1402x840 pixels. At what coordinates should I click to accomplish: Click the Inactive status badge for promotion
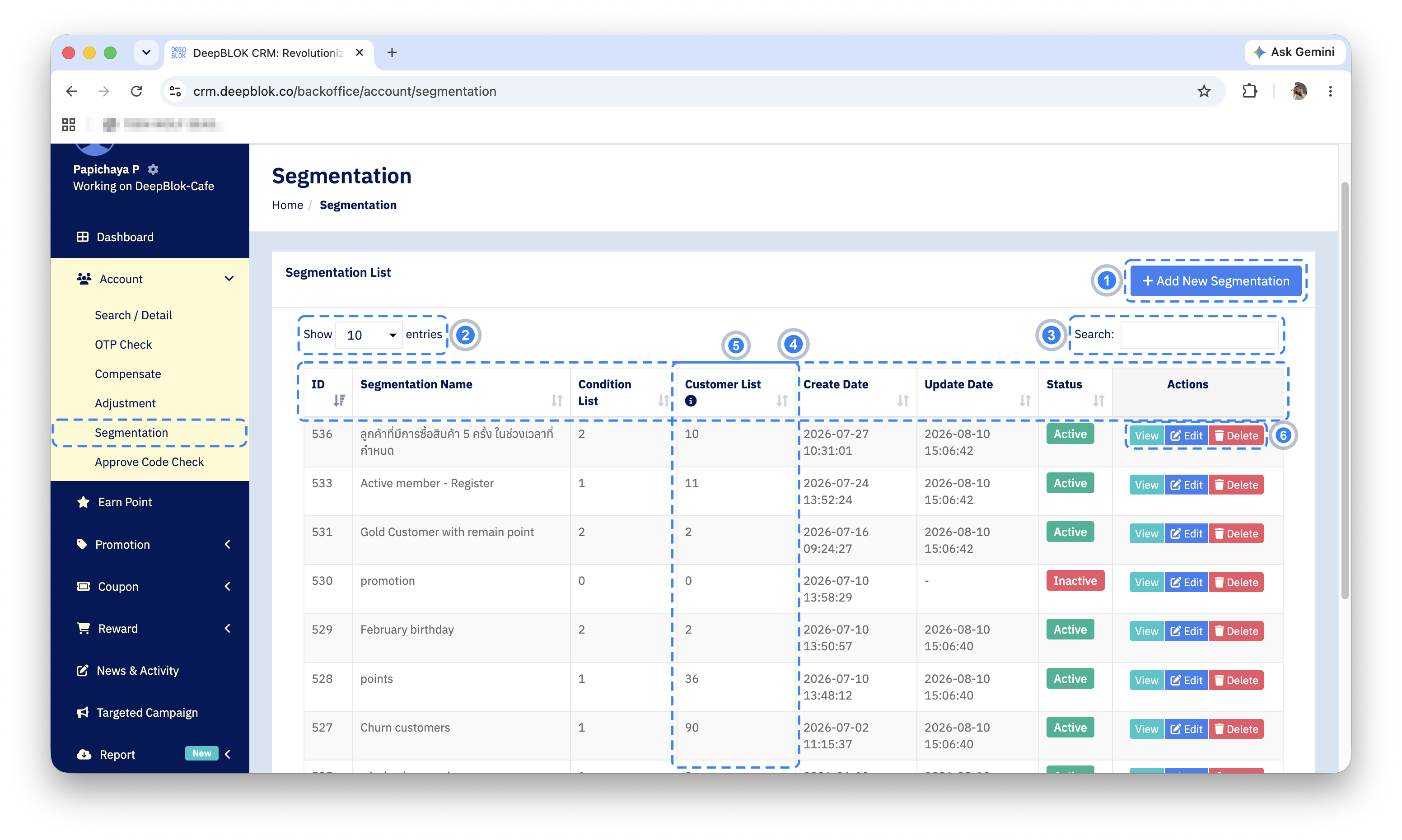1075,581
